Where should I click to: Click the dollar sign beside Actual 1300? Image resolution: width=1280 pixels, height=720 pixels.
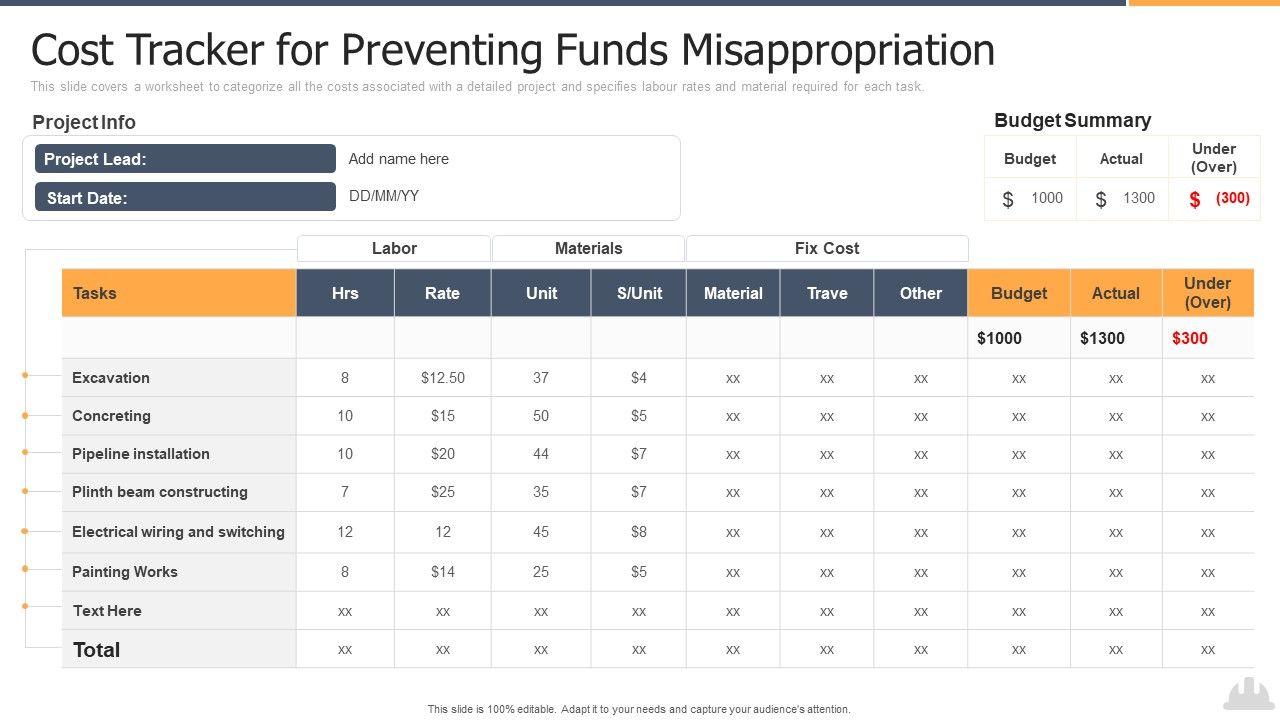[1101, 200]
